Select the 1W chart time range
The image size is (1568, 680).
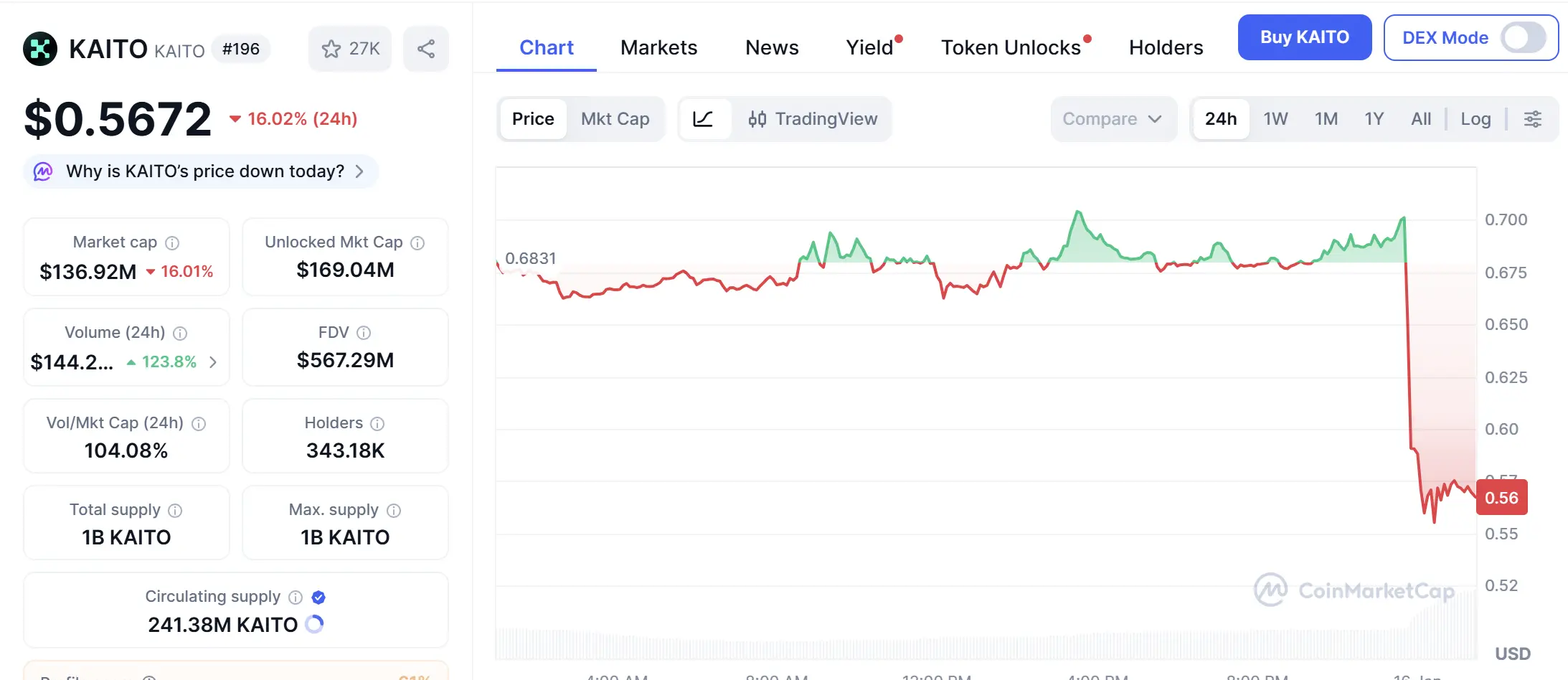(1275, 119)
